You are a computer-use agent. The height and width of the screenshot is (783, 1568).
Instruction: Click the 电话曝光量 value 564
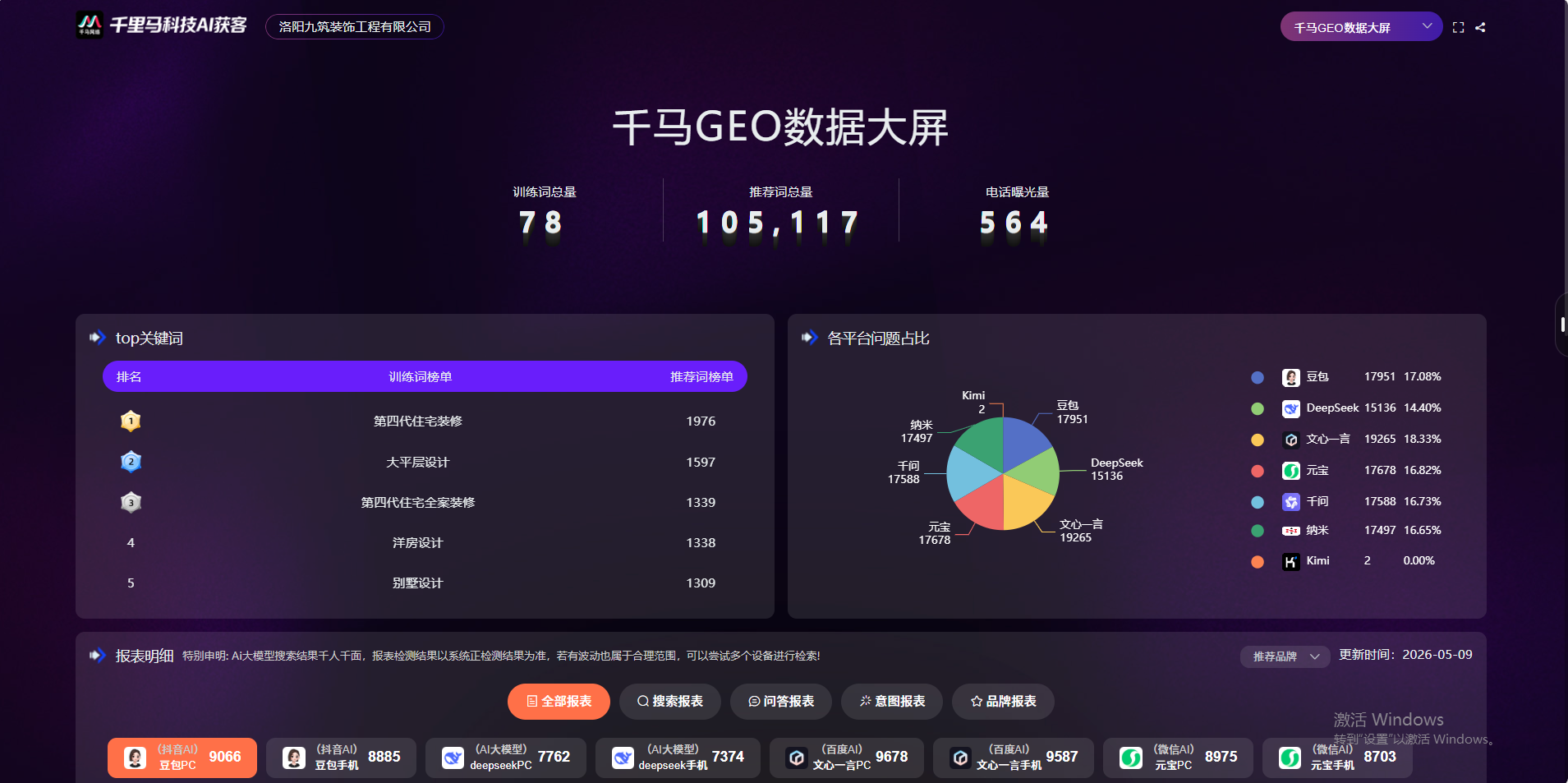1014,223
